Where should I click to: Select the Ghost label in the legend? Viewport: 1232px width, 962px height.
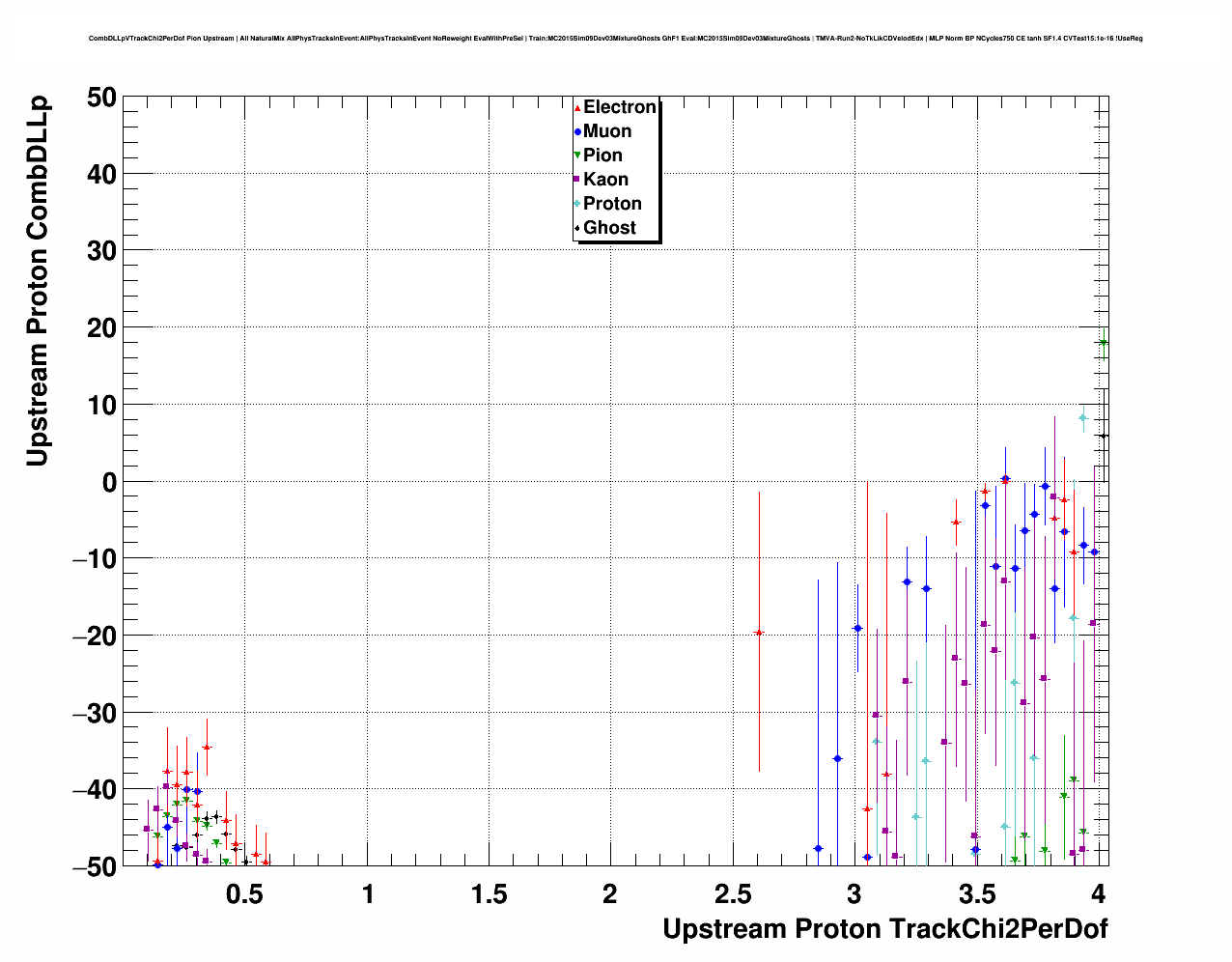(x=609, y=228)
